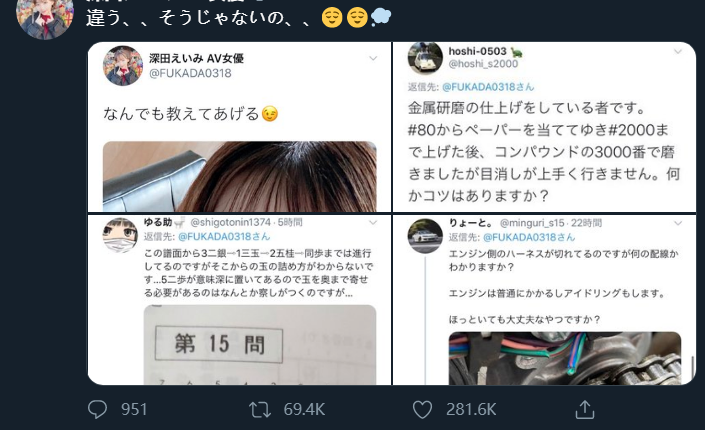Open the hair selfie photo
The image size is (705, 430).
240,176
